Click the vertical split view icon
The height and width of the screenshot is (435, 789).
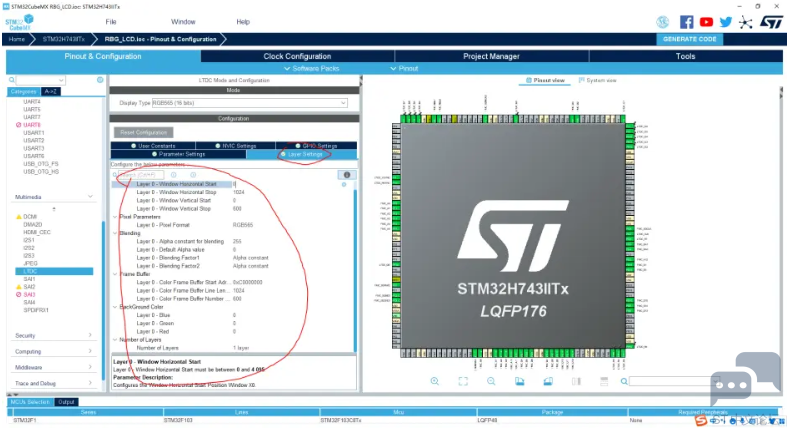click(576, 382)
